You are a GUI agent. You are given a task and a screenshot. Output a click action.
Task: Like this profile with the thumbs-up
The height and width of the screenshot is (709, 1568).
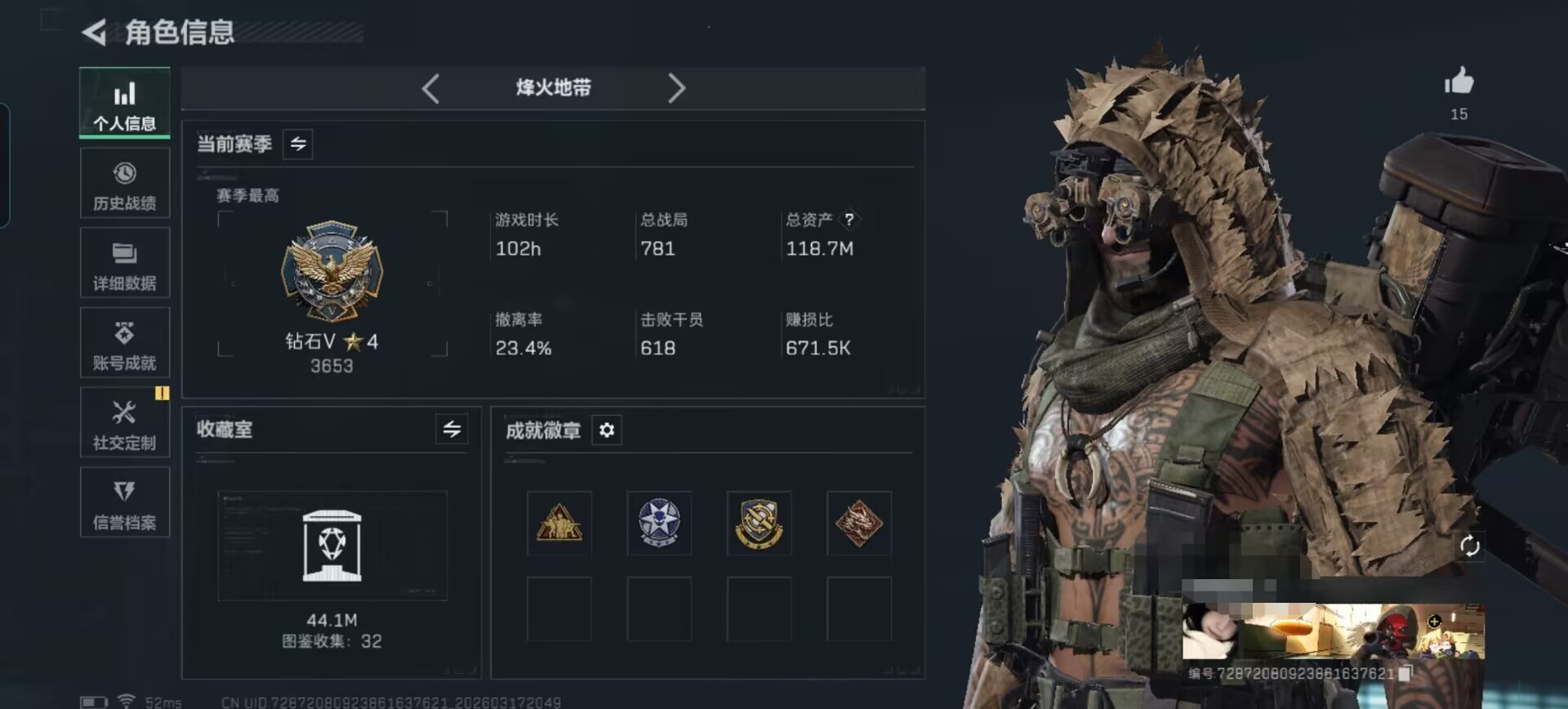(1459, 80)
